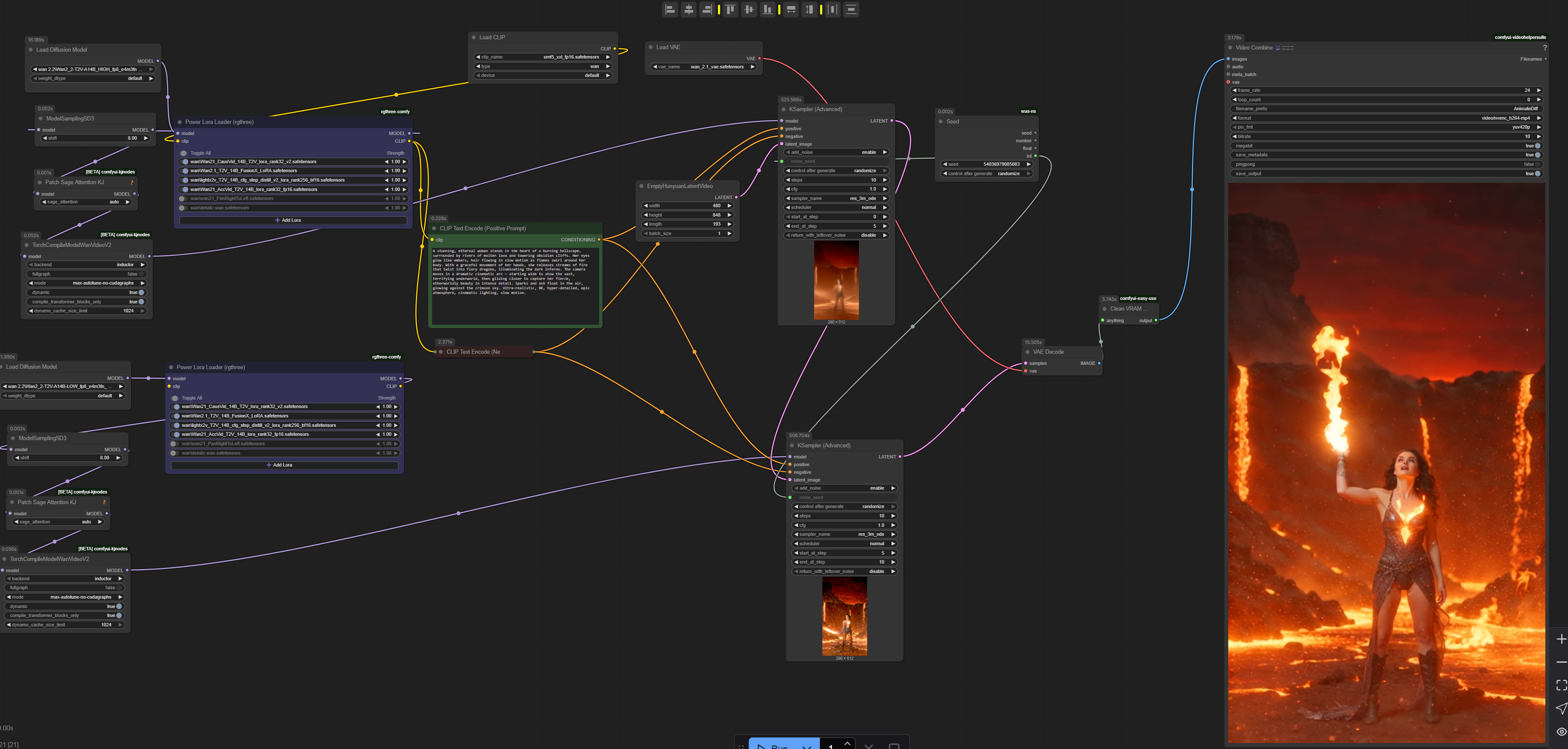Open the format dropdown in Video Combine
This screenshot has width=1568, height=749.
pyautogui.click(x=1386, y=118)
